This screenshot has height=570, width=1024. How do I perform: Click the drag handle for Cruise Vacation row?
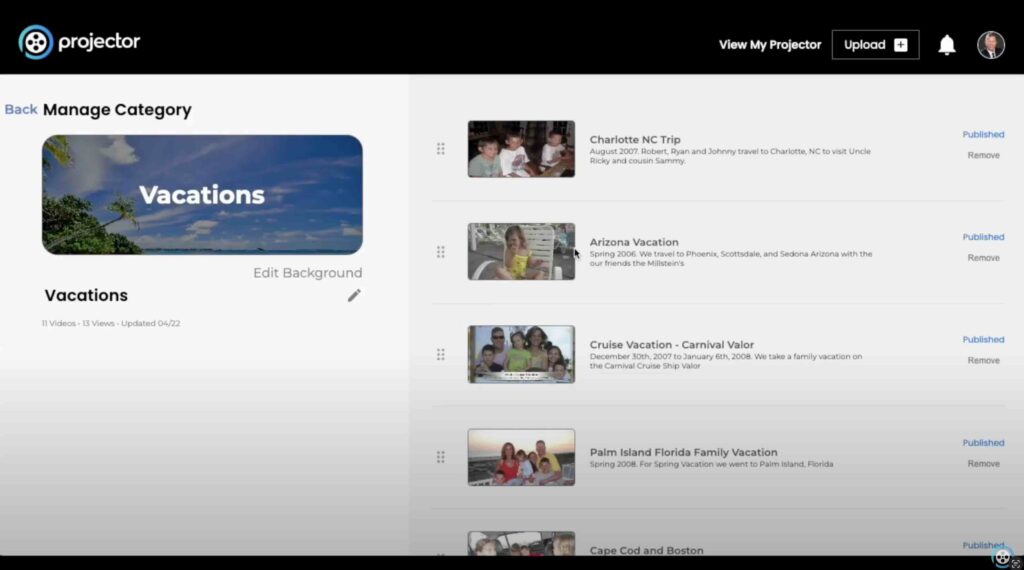click(441, 355)
